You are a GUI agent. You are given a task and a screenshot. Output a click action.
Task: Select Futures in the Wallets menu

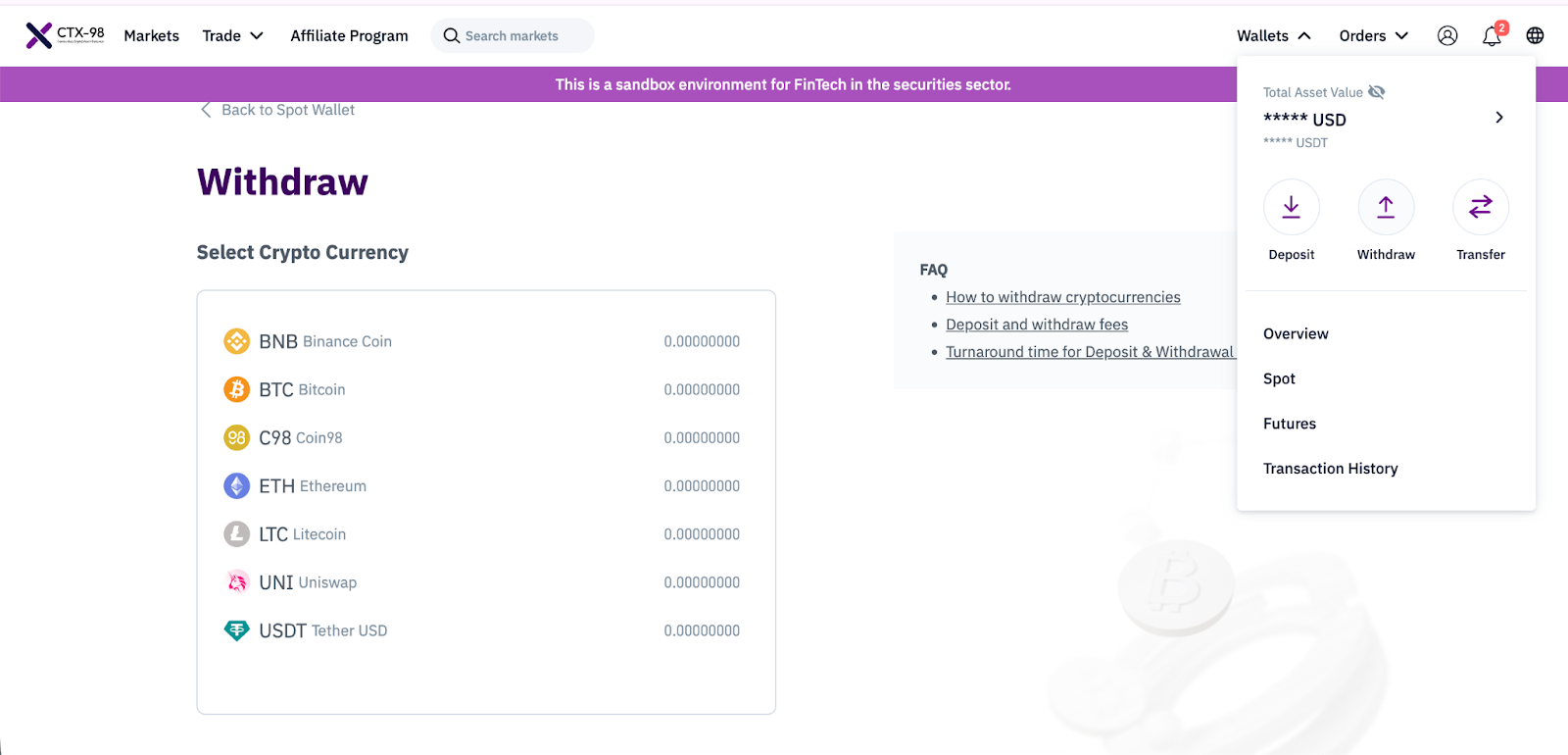[x=1290, y=424]
